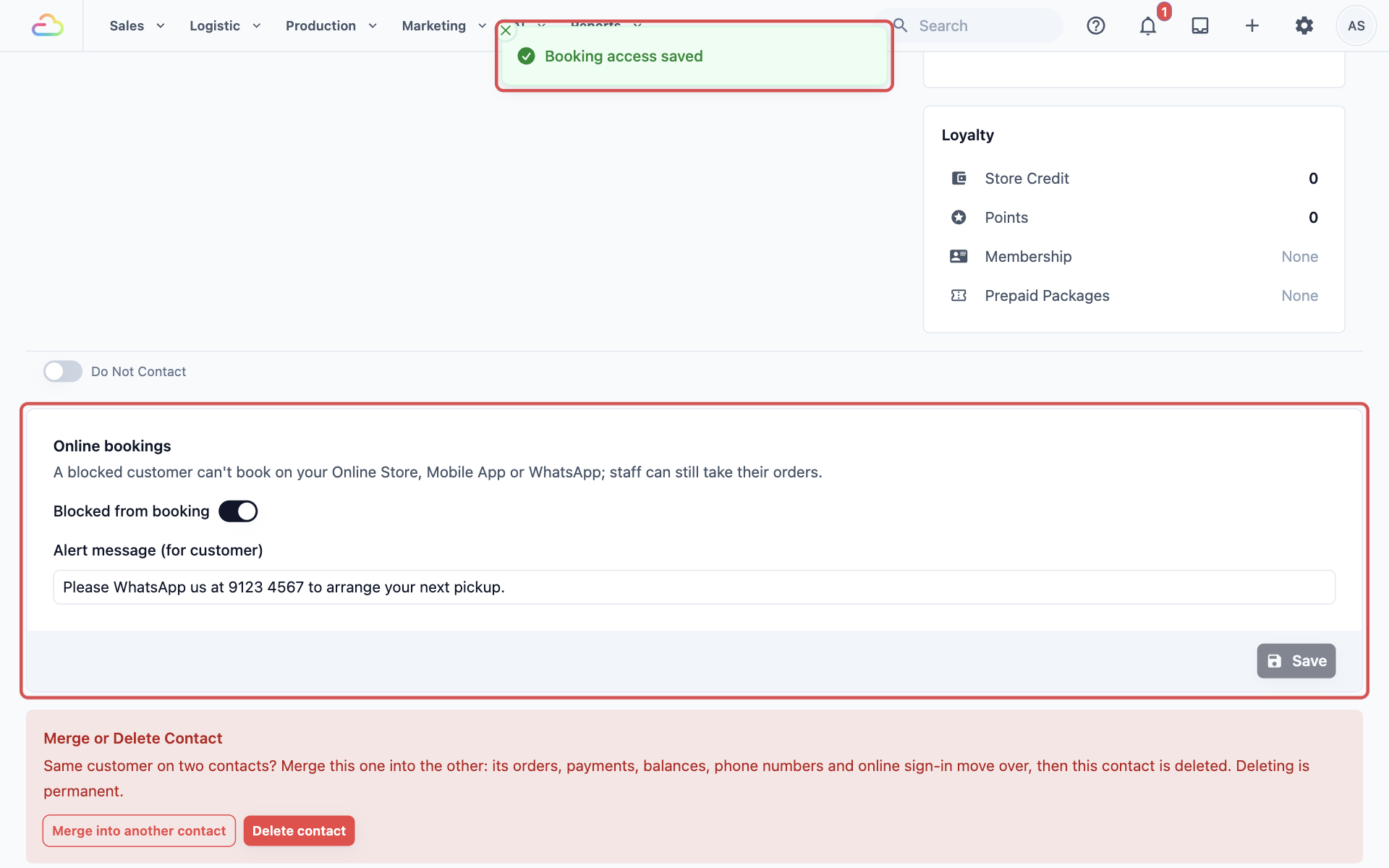Open the inbox tray icon

(x=1200, y=26)
